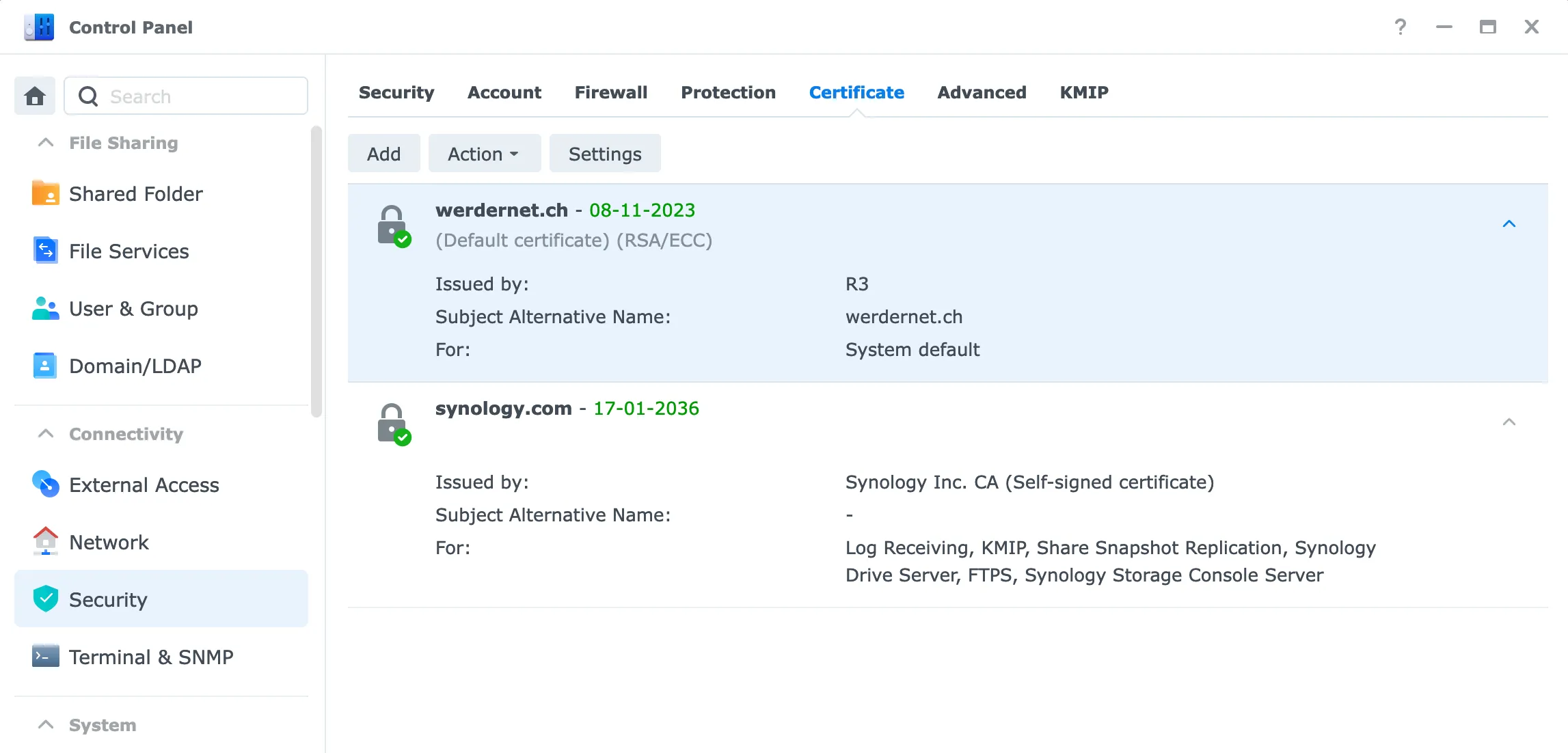This screenshot has width=1568, height=753.
Task: Open the Shared Folder icon
Action: point(46,193)
